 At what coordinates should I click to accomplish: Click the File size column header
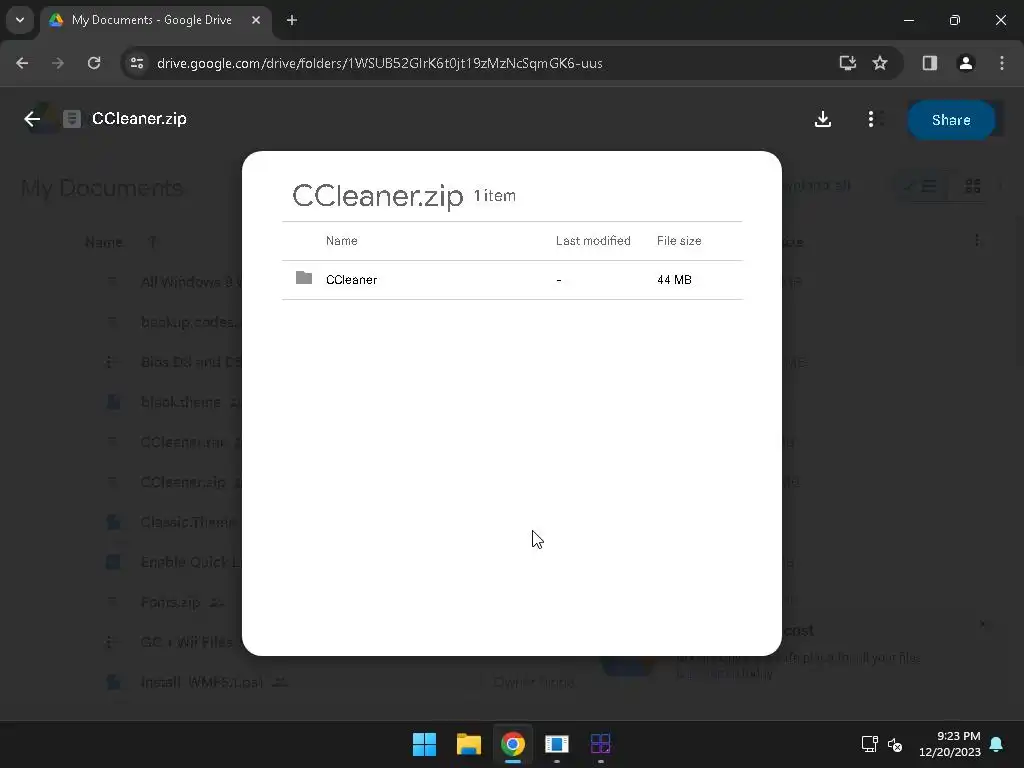(x=679, y=241)
